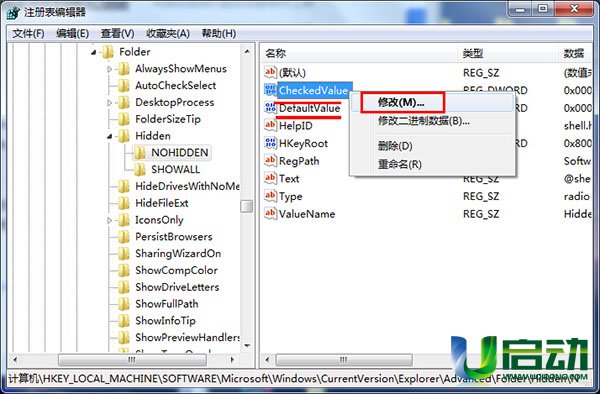Click the SHOWALL folder icon
Image resolution: width=600 pixels, height=394 pixels.
point(139,169)
